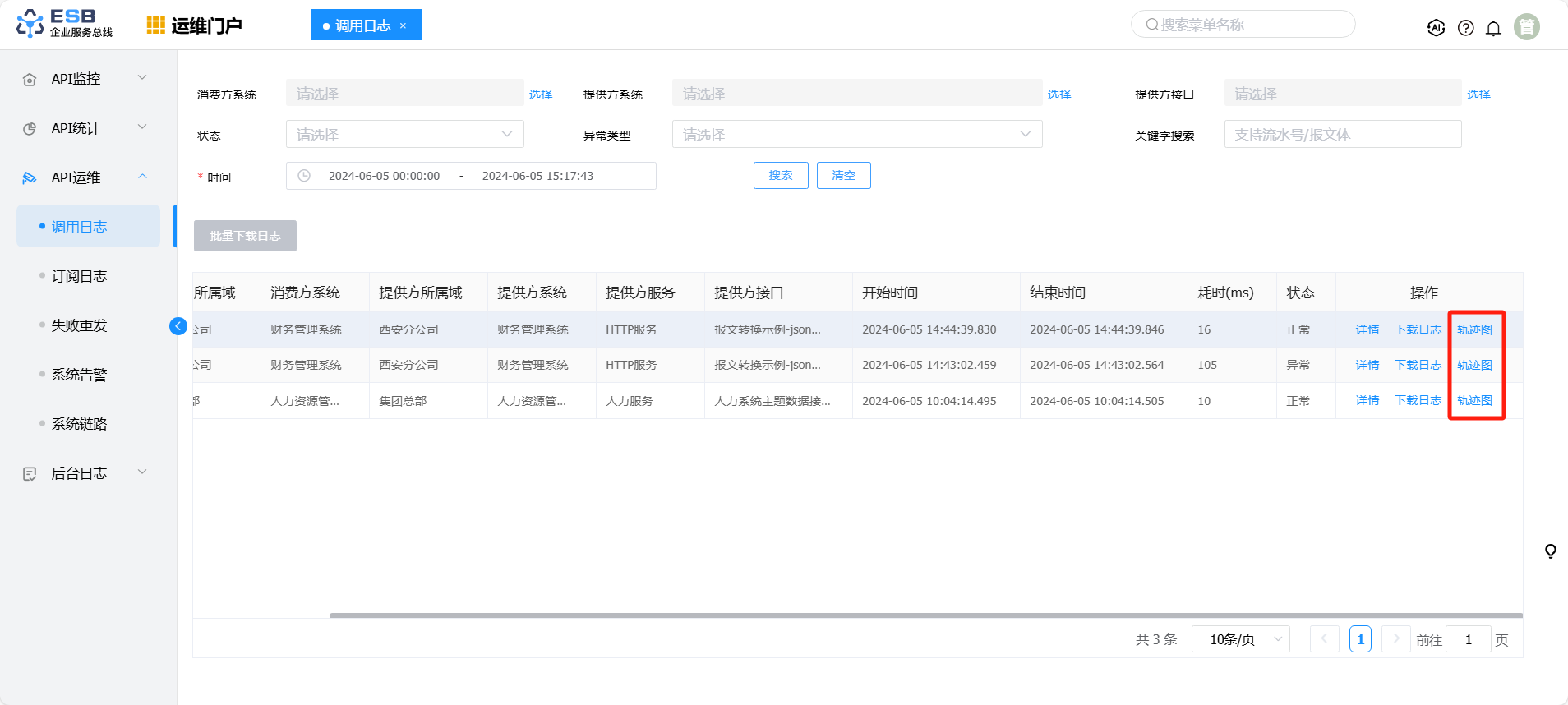Click 轨迹图 link in the 异常 row
Image resolution: width=1568 pixels, height=705 pixels.
(x=1474, y=365)
